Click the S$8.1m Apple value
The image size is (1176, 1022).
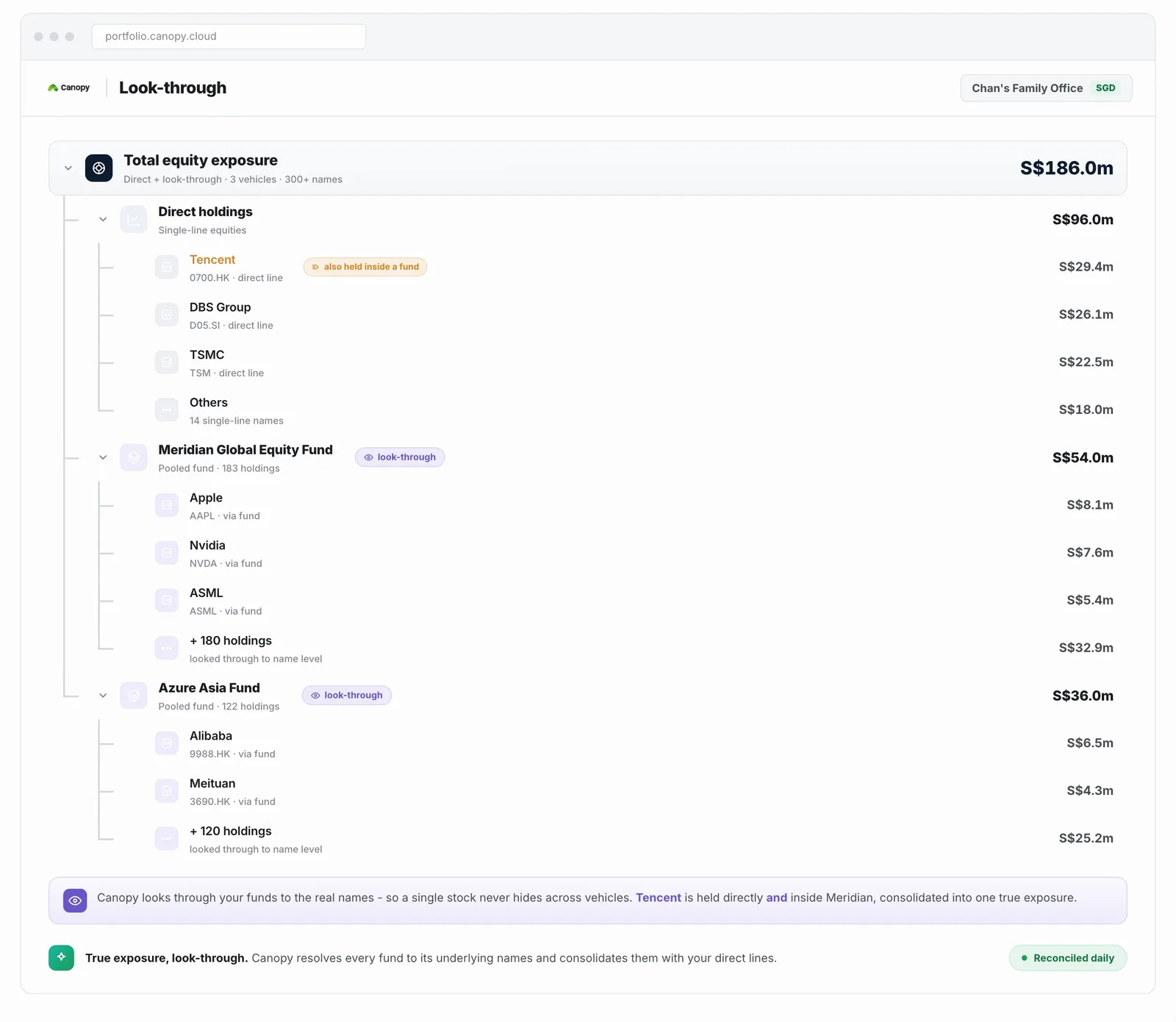[x=1090, y=505]
